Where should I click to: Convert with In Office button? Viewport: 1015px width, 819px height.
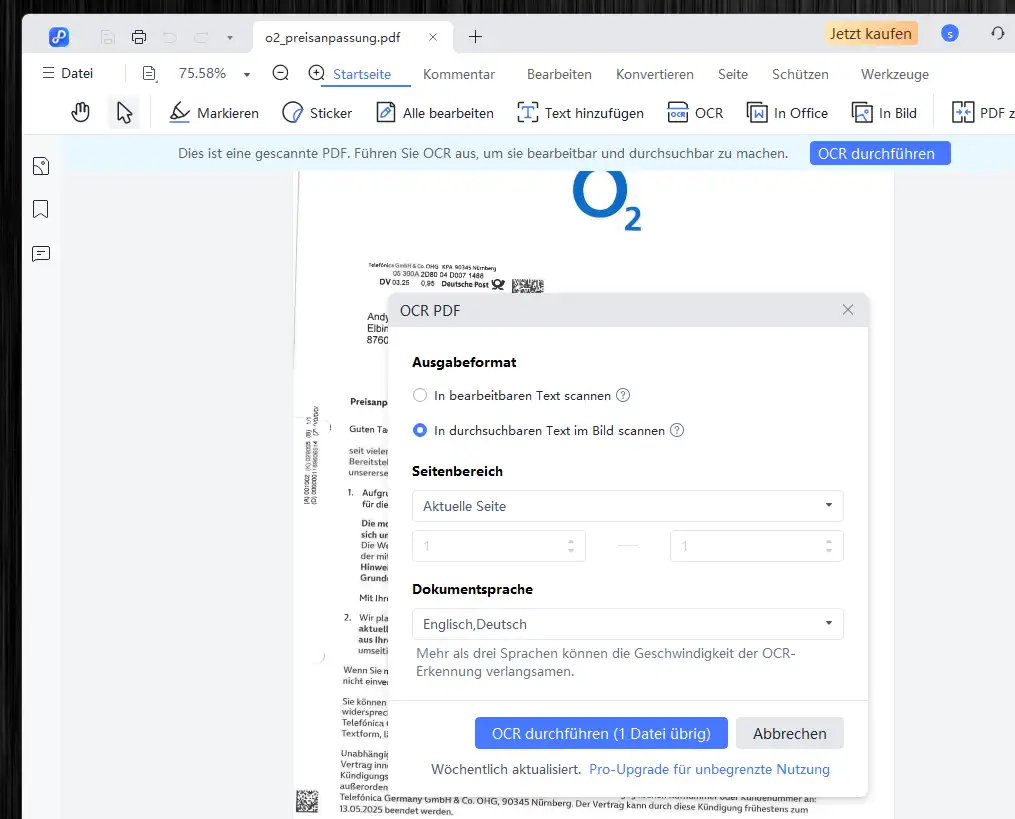[787, 113]
